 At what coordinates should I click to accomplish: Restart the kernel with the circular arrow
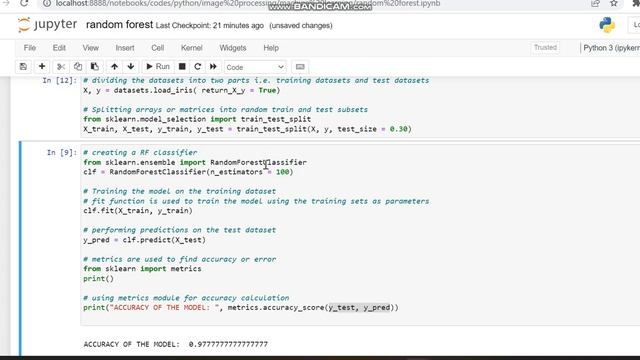click(x=198, y=67)
